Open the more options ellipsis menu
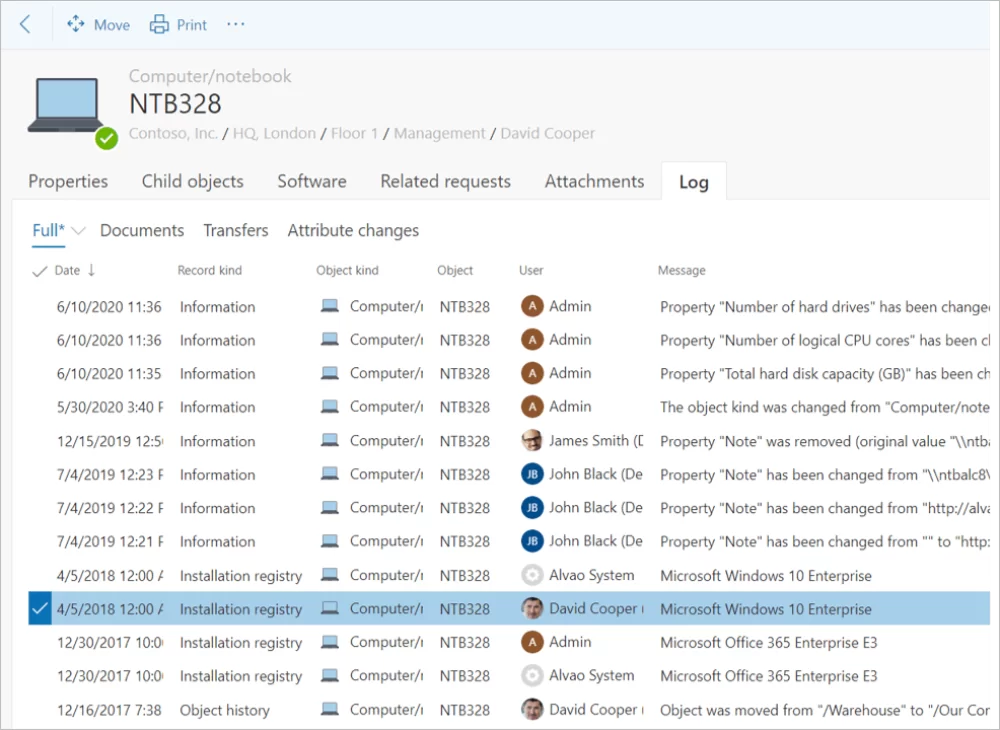 tap(236, 25)
